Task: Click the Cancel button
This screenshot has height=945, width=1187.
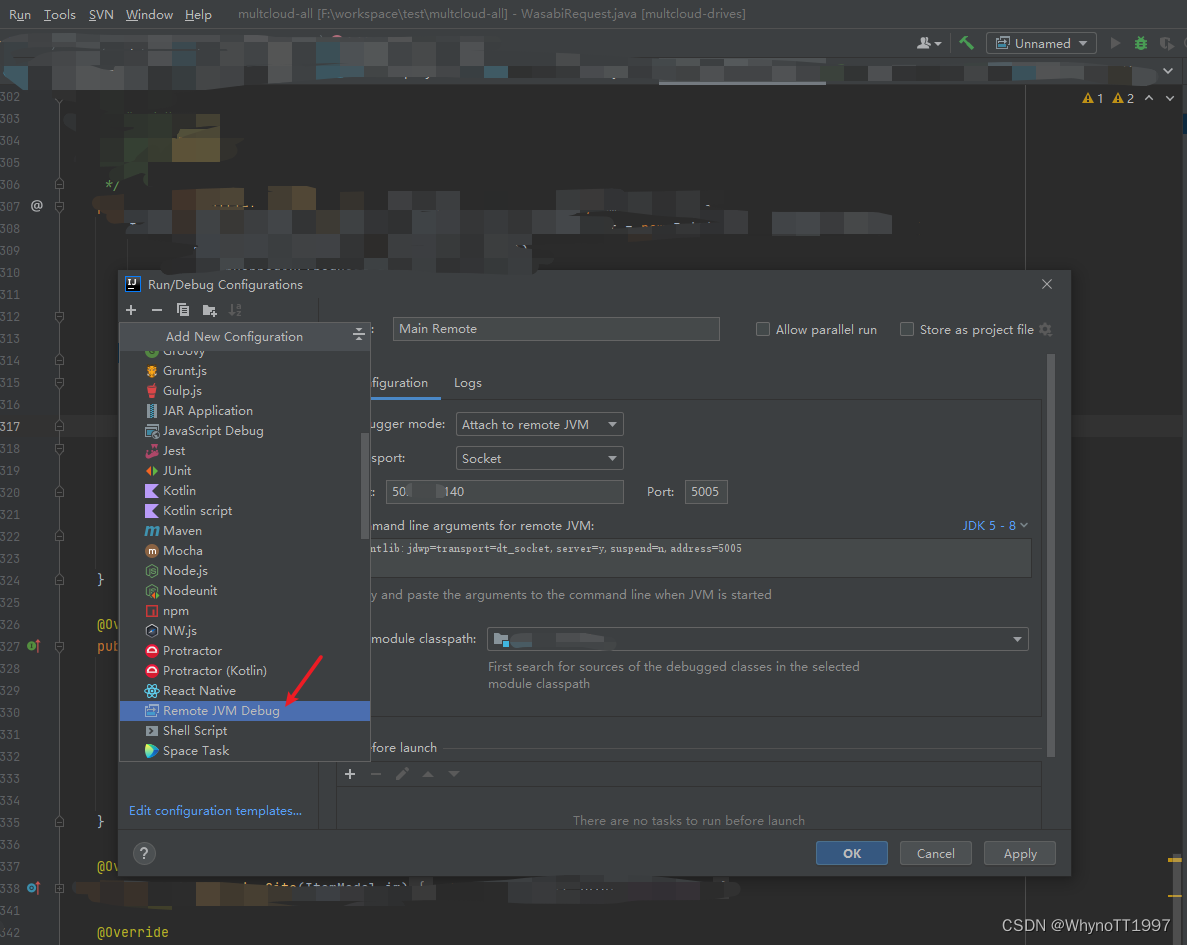Action: tap(936, 853)
